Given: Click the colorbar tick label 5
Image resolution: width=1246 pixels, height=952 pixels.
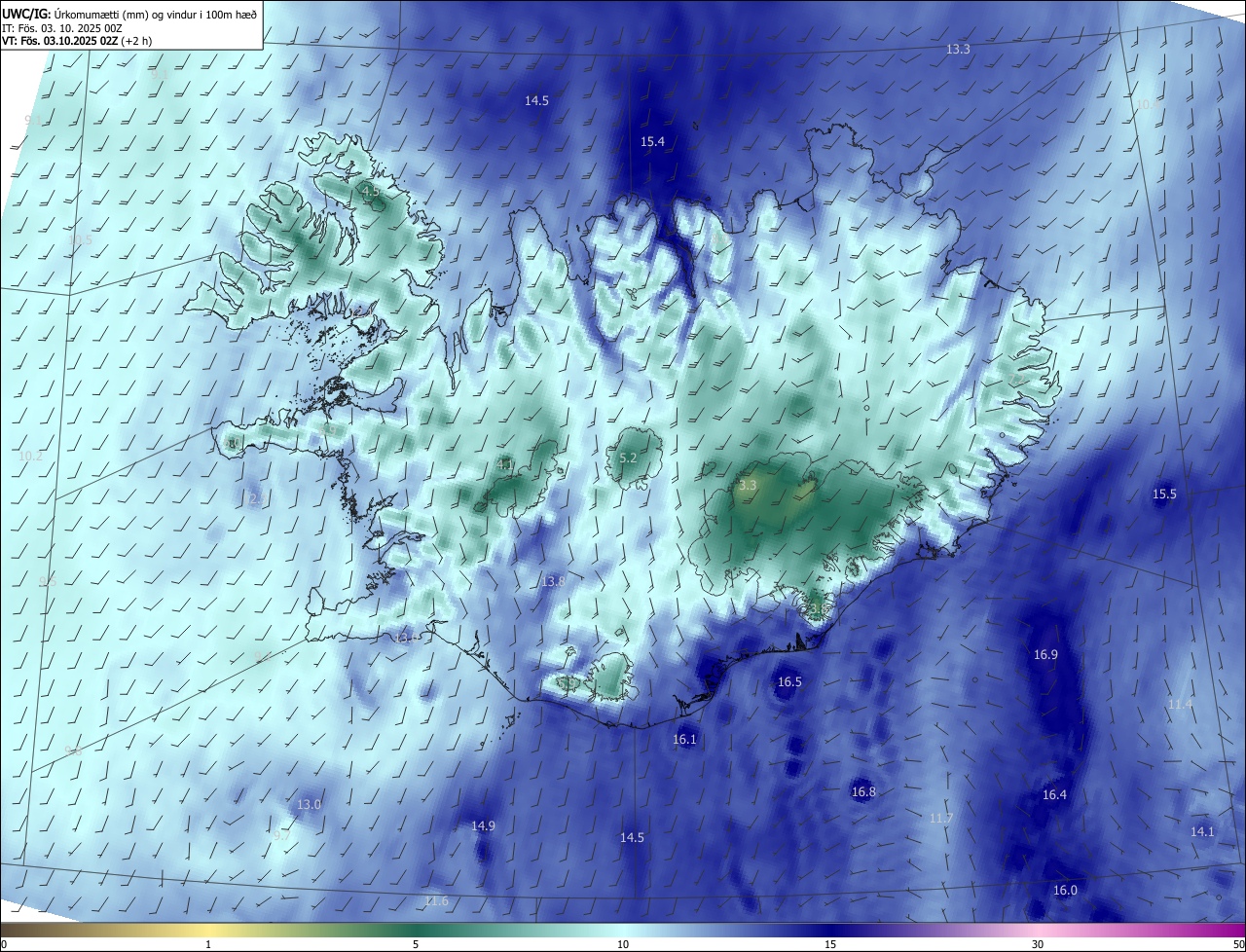Looking at the screenshot, I should pos(416,945).
